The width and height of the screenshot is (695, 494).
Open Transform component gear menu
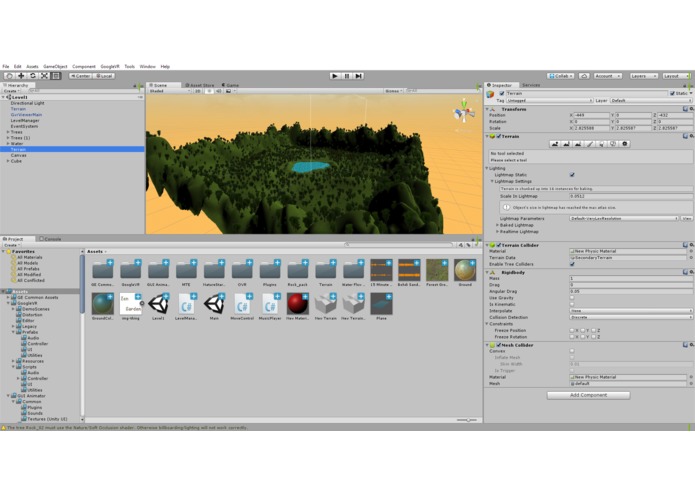pyautogui.click(x=692, y=109)
